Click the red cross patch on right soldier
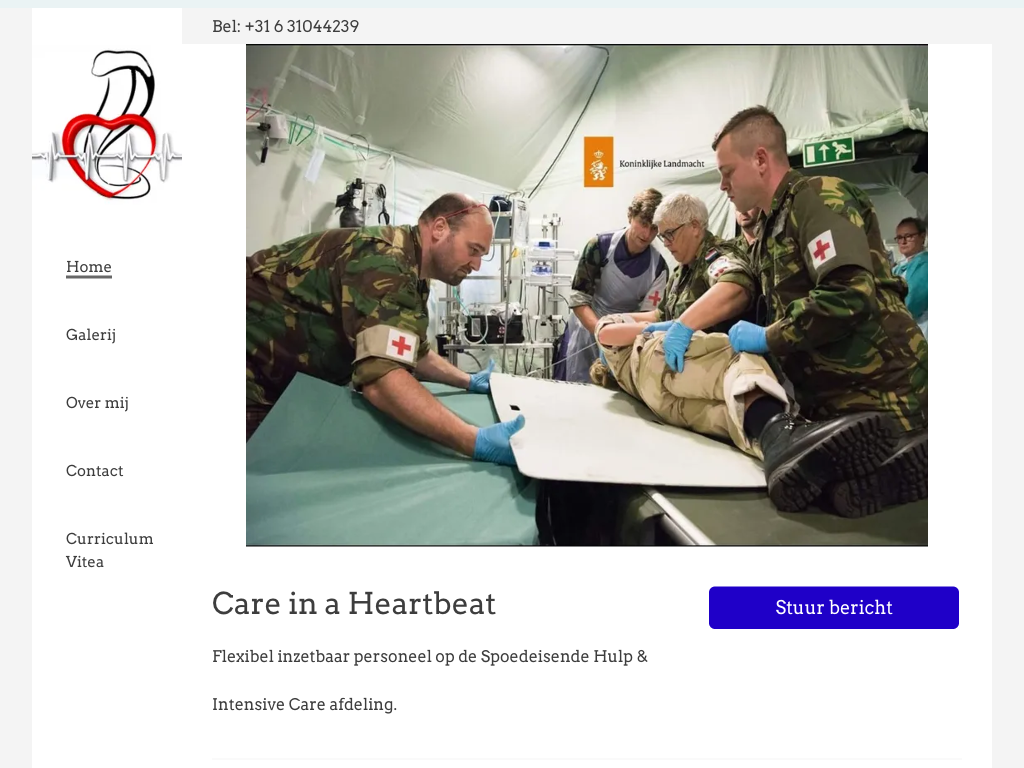1024x768 pixels. tap(822, 249)
